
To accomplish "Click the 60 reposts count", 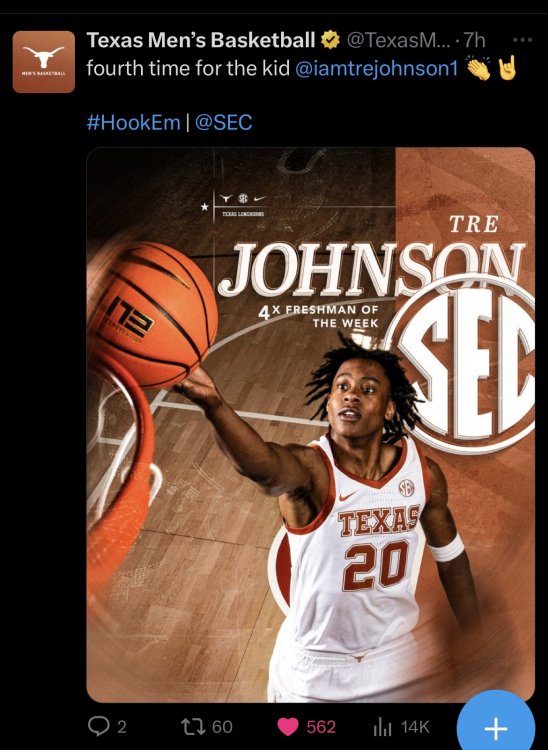I will click(x=222, y=727).
